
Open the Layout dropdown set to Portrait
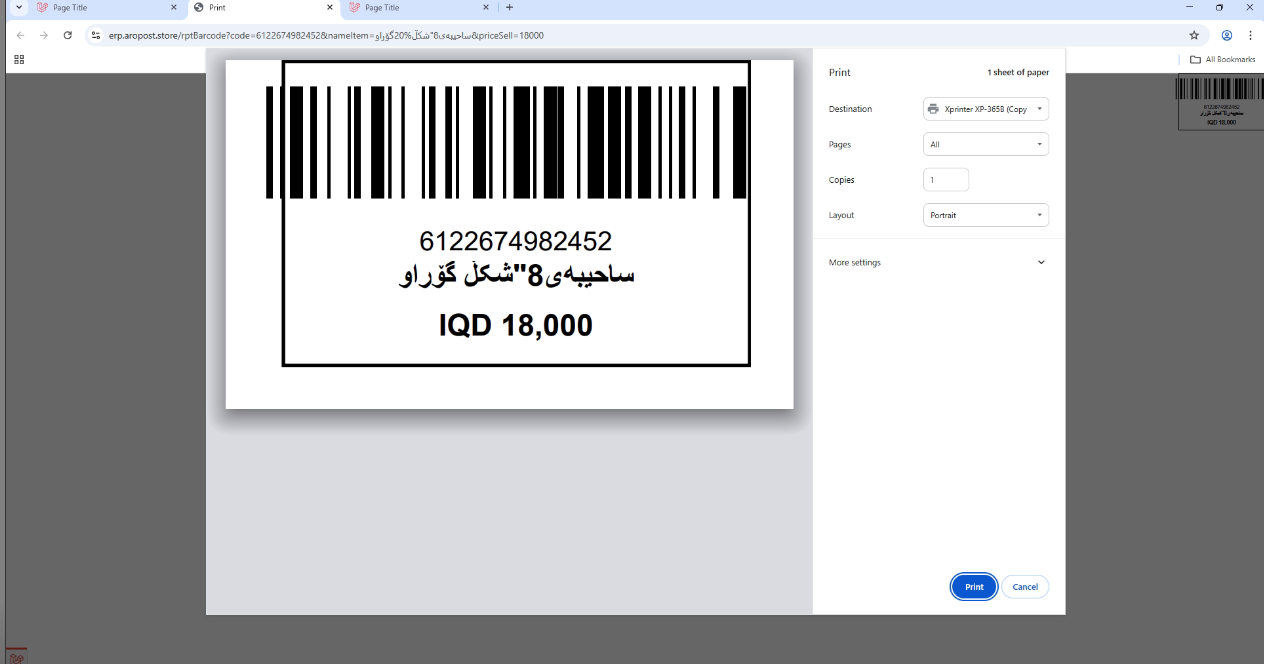985,215
